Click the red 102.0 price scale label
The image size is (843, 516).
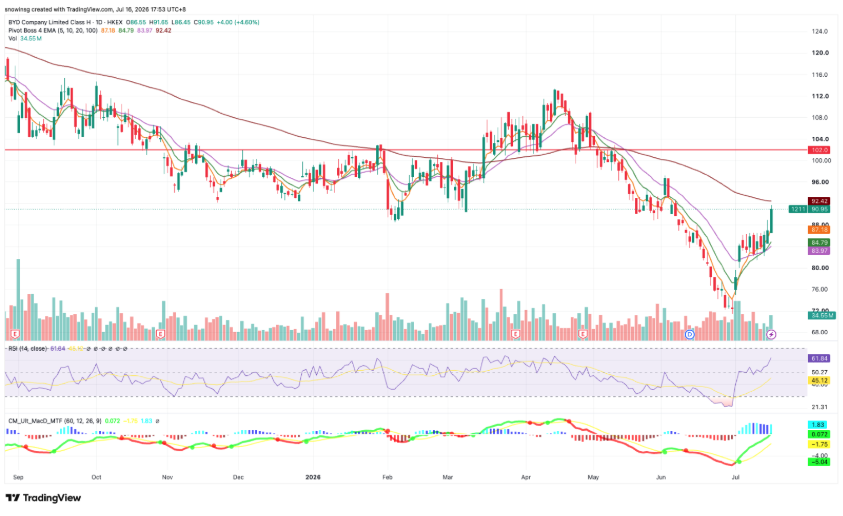819,150
